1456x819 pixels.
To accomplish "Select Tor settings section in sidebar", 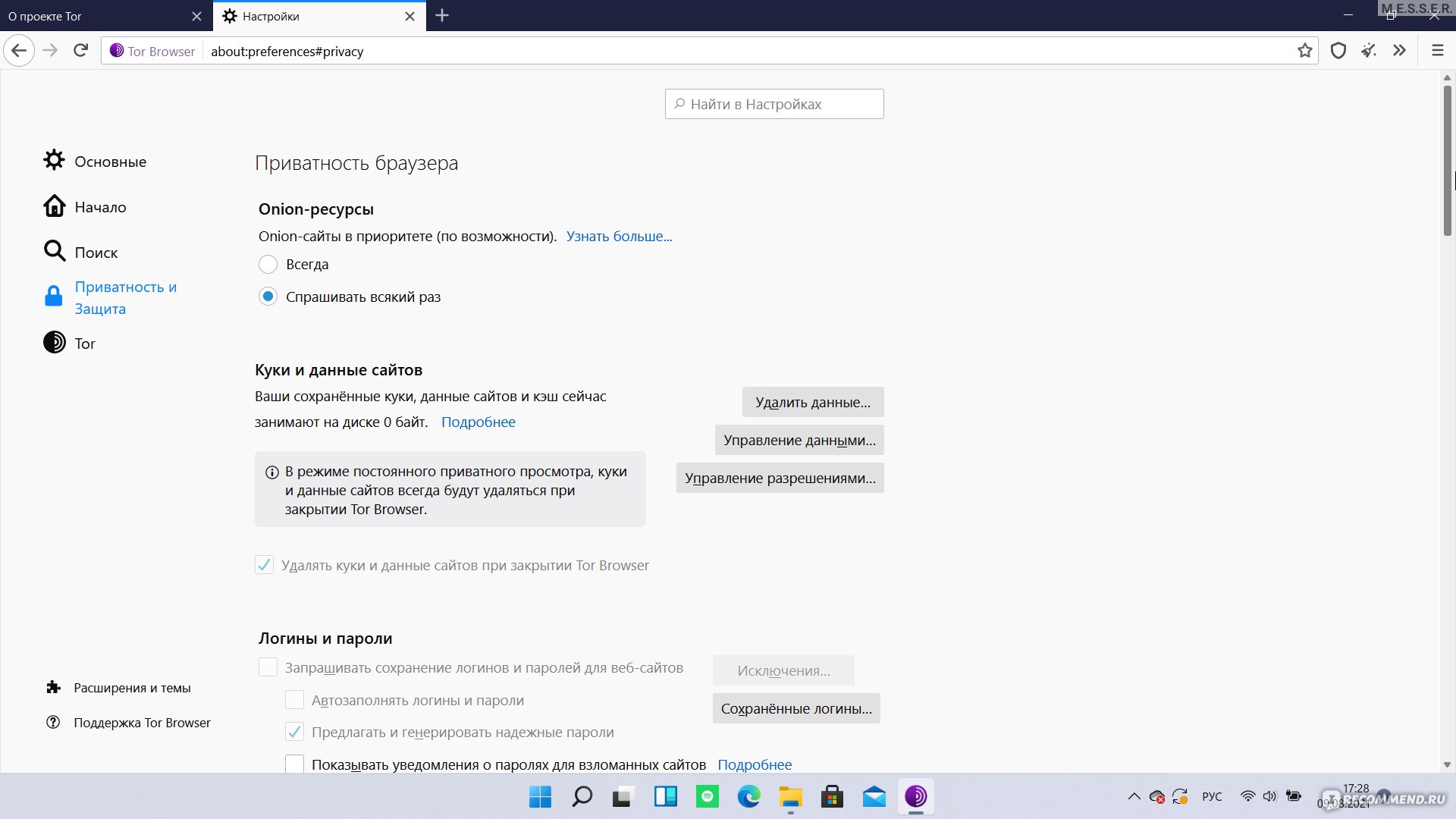I will [84, 343].
